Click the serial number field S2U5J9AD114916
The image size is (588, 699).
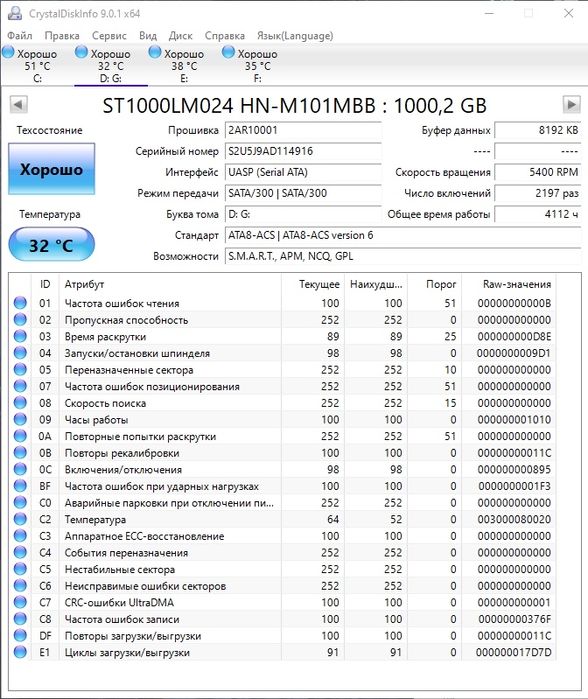(x=303, y=151)
